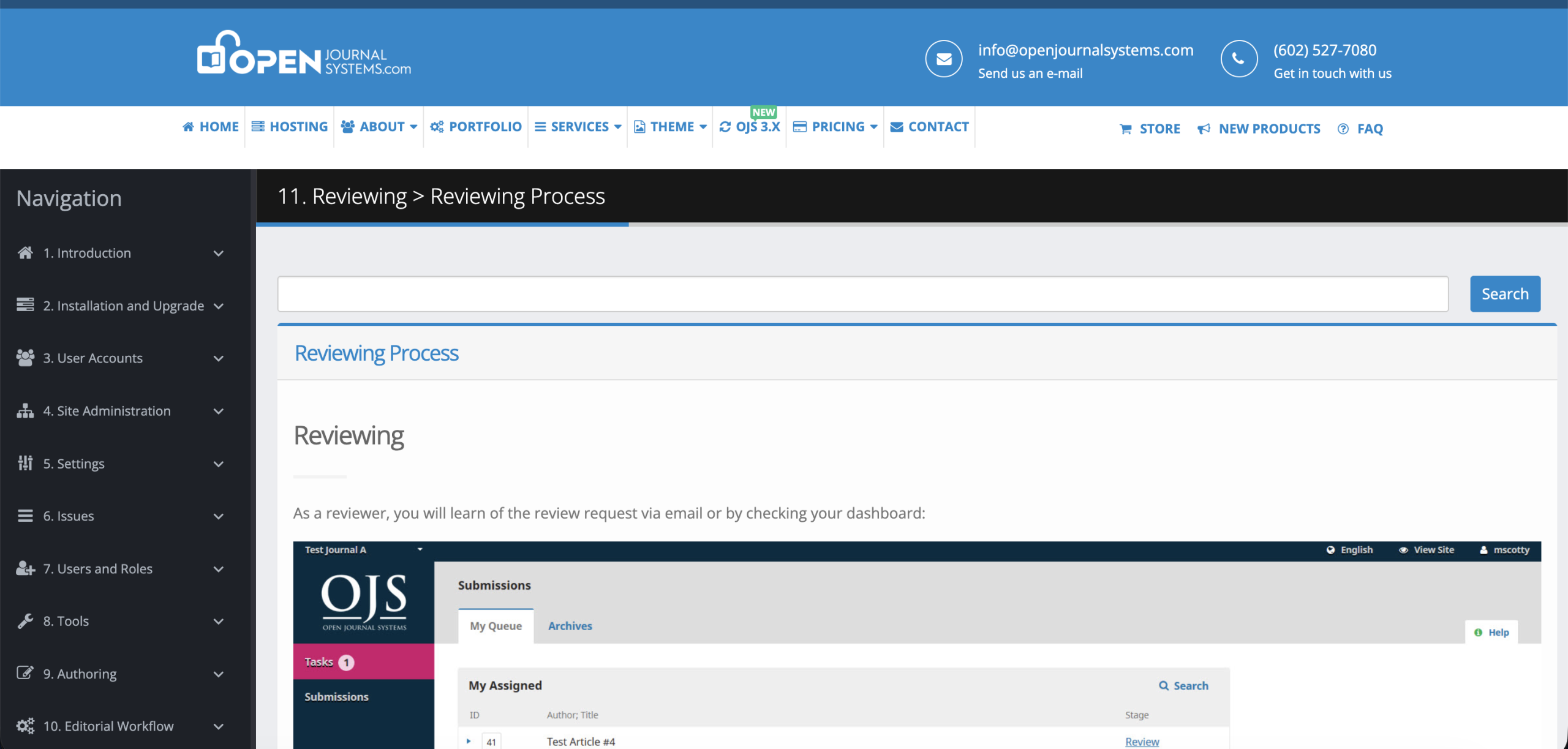This screenshot has height=749, width=1568.
Task: Click the Installation and Upgrade server icon
Action: [25, 305]
